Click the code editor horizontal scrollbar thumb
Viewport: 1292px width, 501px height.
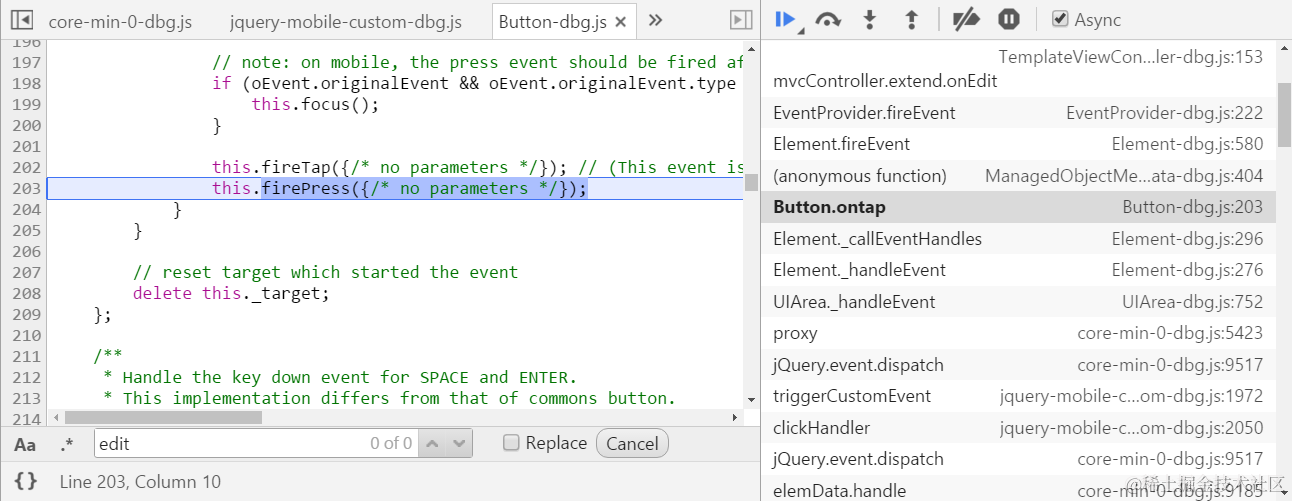(x=163, y=418)
